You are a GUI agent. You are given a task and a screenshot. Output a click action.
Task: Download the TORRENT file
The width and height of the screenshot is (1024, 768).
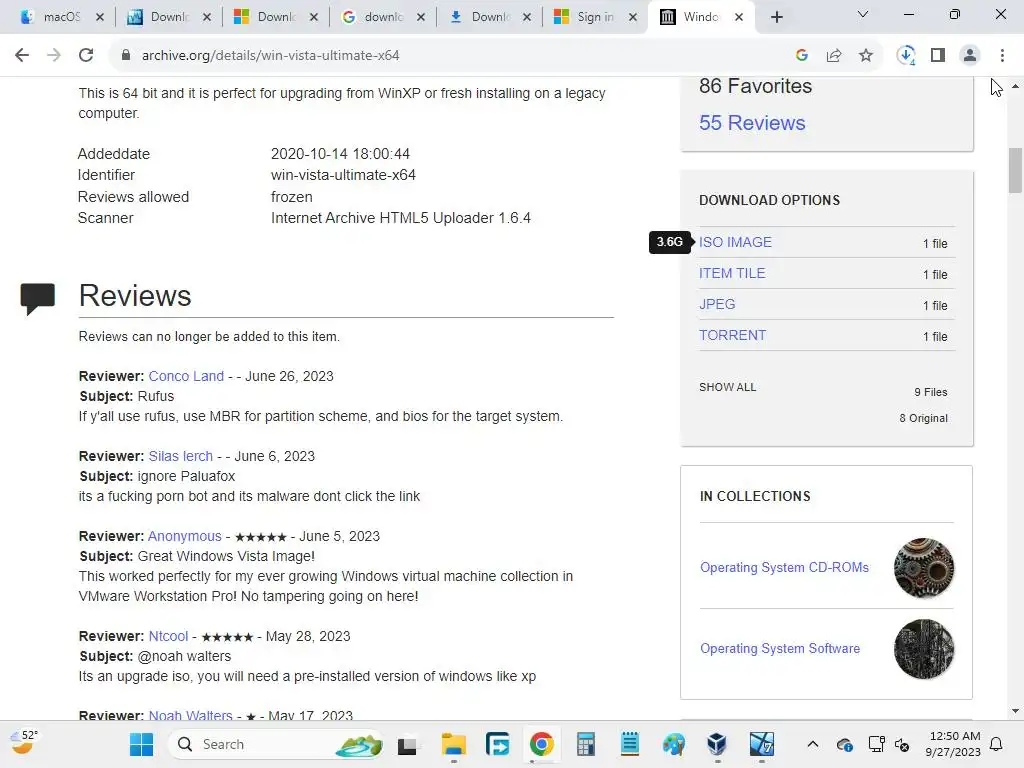coord(732,335)
